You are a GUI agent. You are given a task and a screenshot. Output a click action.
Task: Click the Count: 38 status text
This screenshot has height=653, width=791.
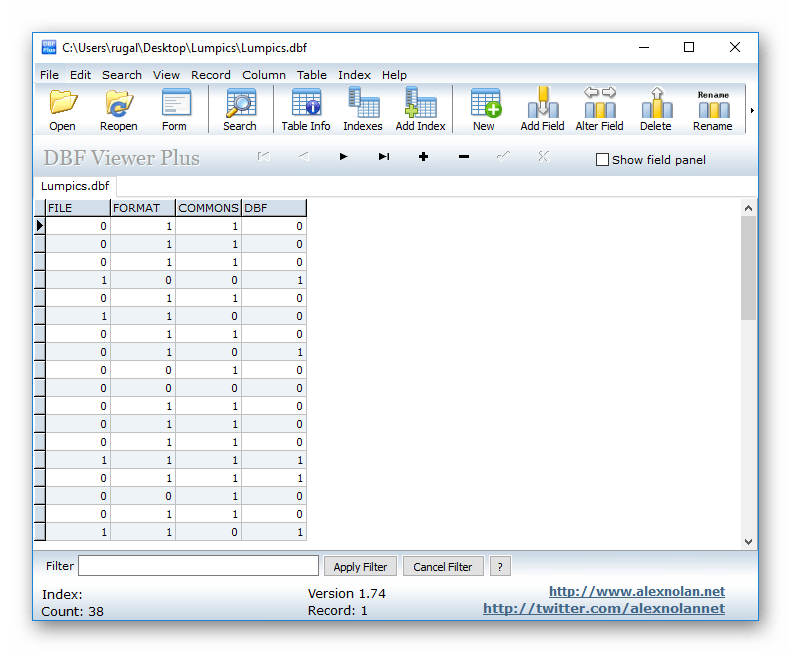pos(73,611)
